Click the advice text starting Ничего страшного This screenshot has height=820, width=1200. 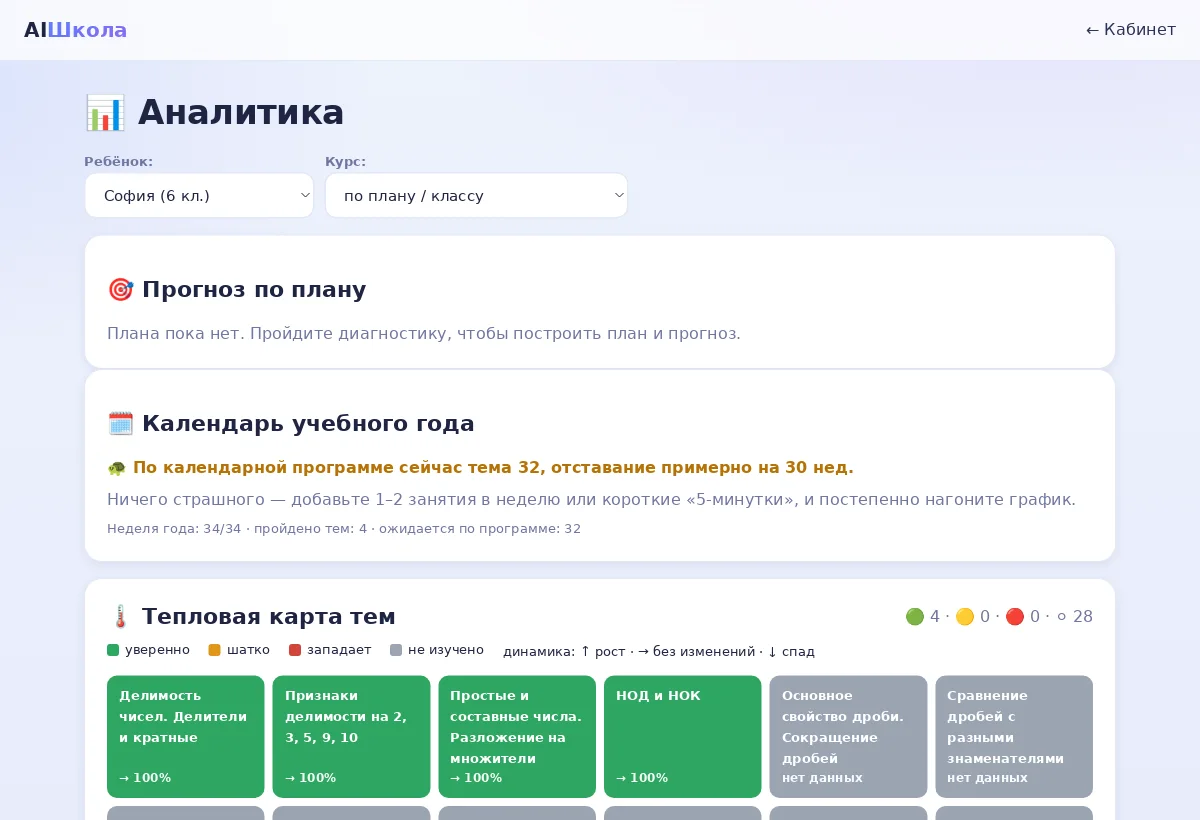click(591, 499)
